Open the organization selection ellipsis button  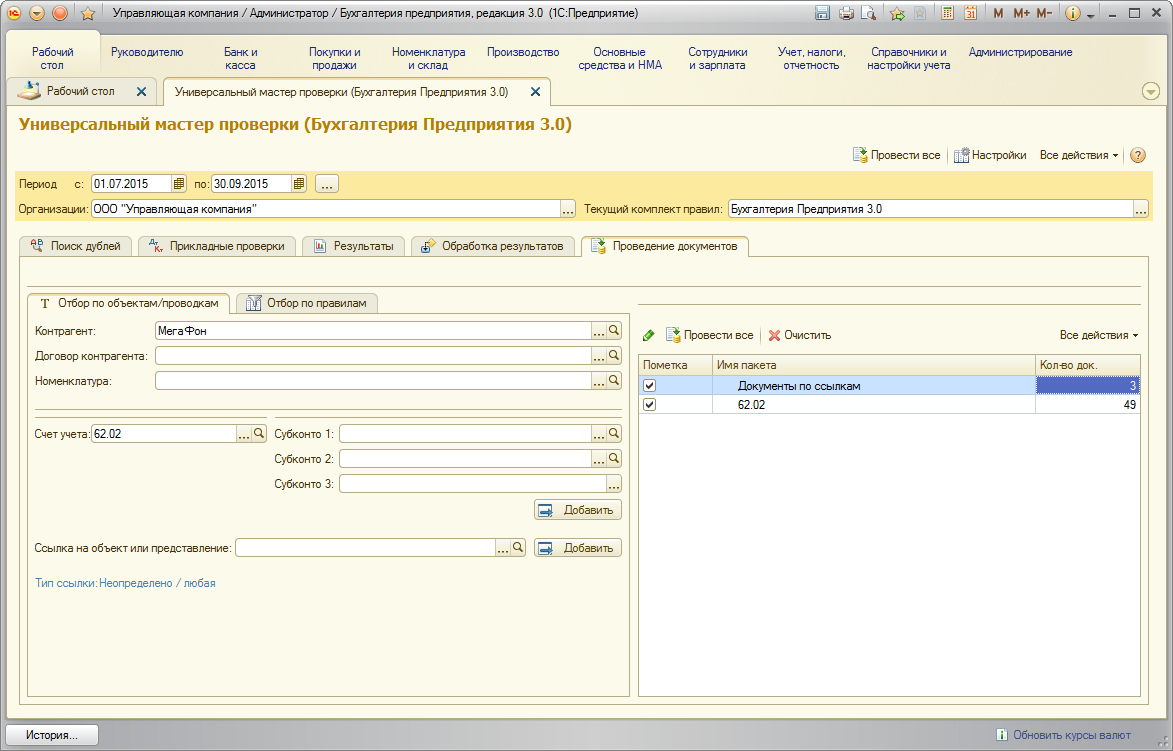(569, 209)
